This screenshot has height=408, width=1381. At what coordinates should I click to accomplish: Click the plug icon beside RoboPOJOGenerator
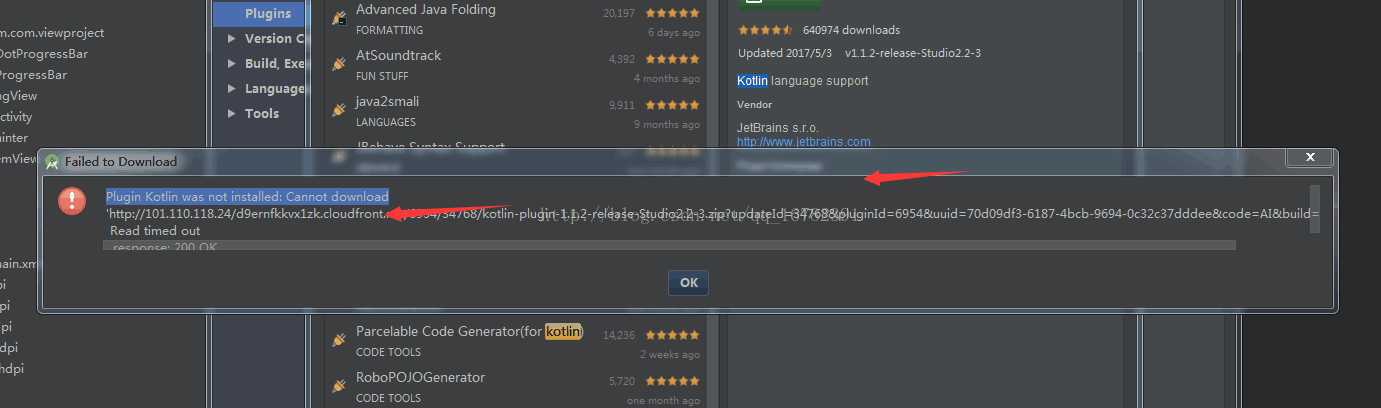(x=339, y=386)
